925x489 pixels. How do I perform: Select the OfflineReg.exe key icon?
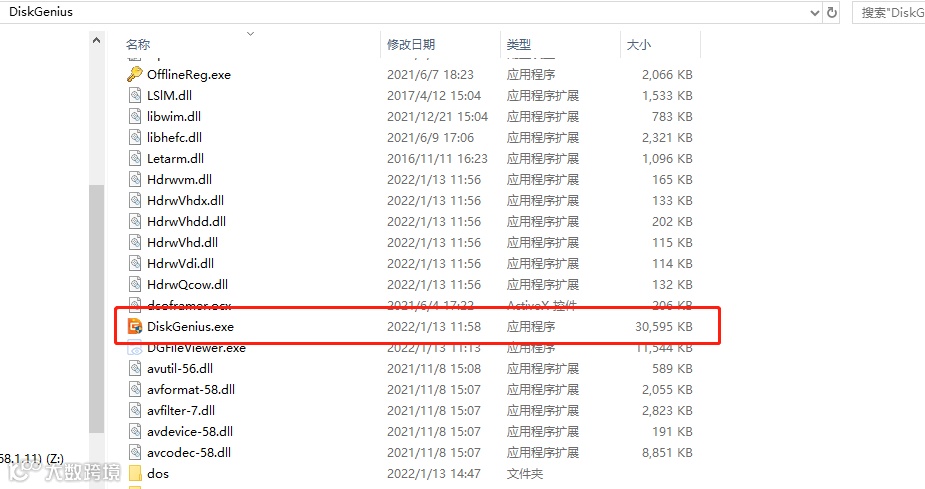click(135, 74)
